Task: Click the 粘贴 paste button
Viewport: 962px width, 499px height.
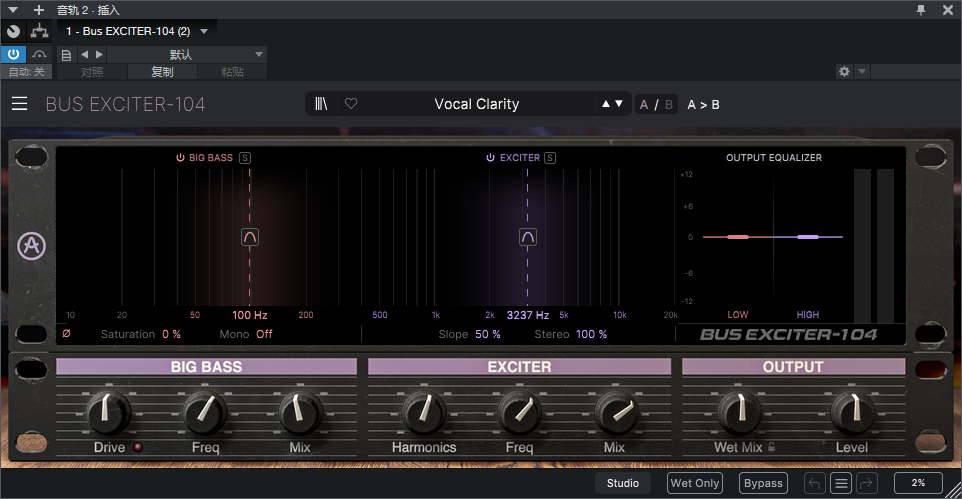Action: coord(232,72)
